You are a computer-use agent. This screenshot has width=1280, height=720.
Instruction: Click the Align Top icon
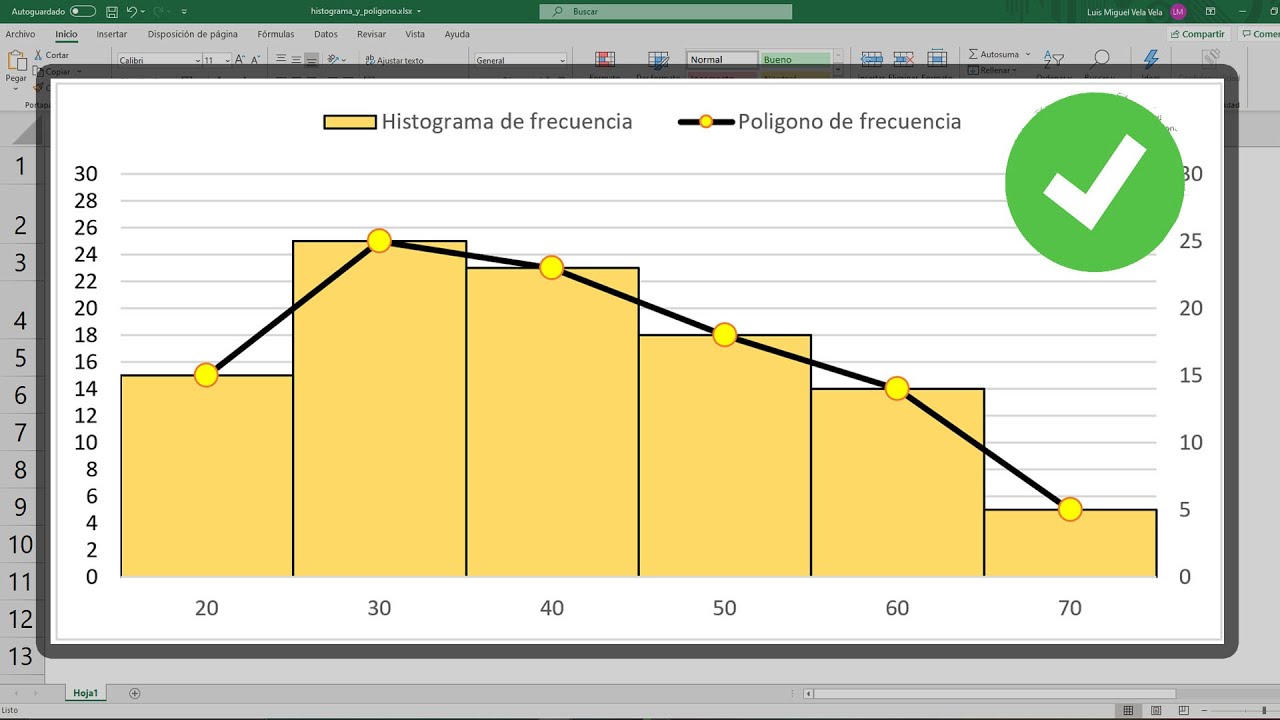281,60
